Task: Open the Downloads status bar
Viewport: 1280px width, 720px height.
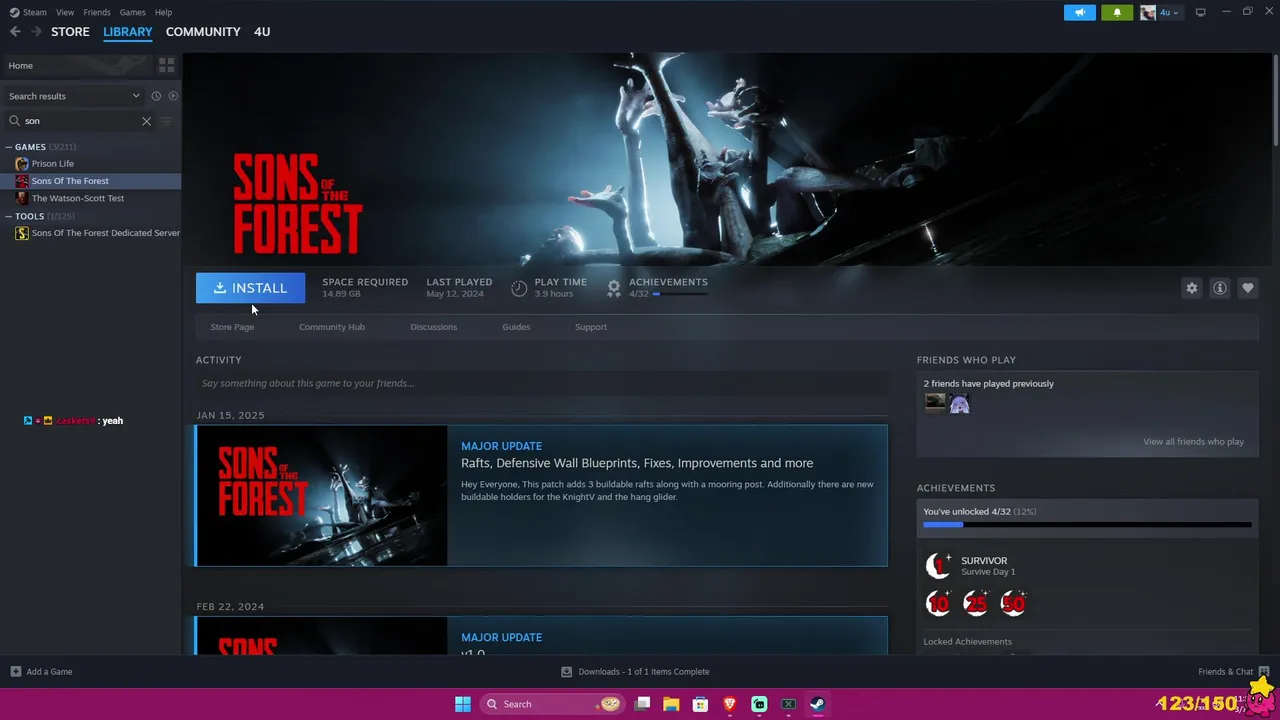Action: pyautogui.click(x=635, y=672)
